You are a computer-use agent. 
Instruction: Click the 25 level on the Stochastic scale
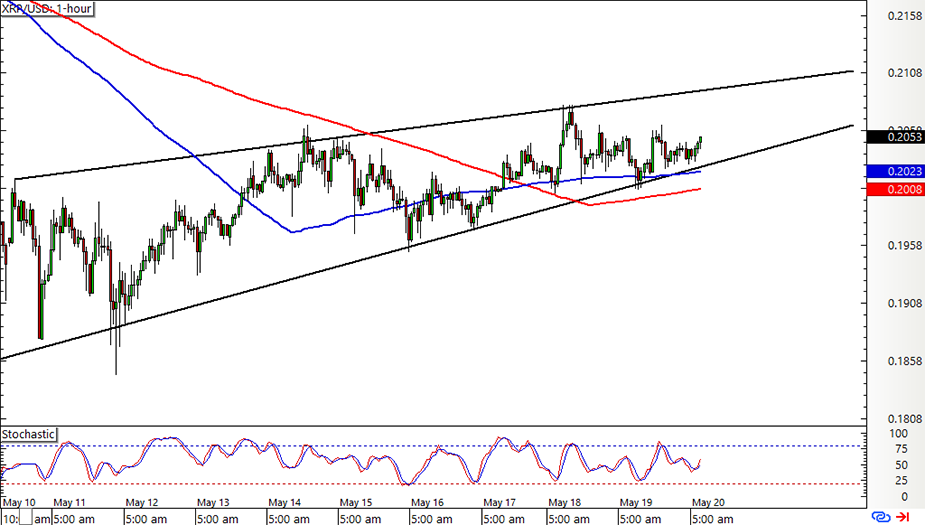(x=901, y=481)
